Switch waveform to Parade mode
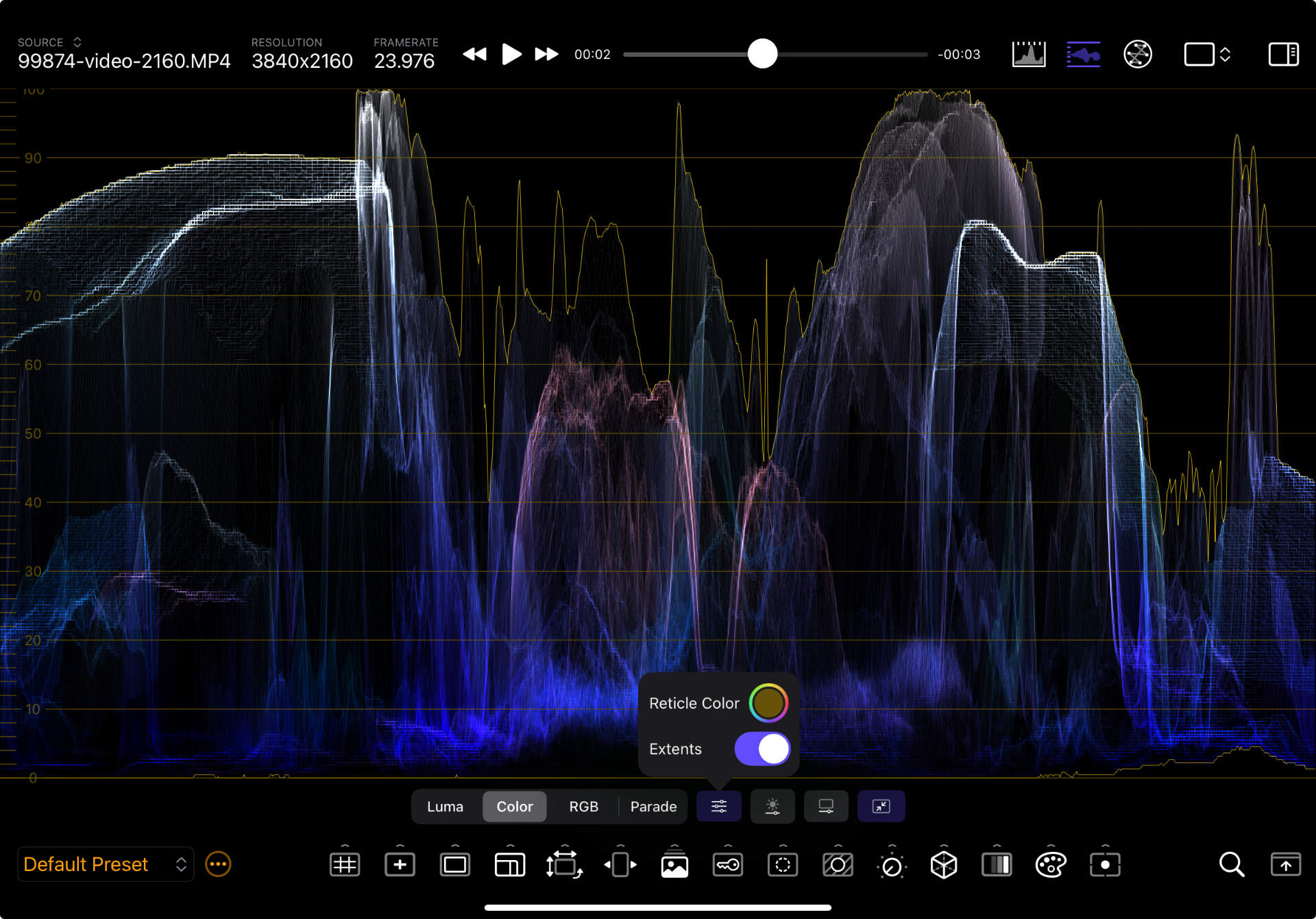Image resolution: width=1316 pixels, height=919 pixels. coord(653,807)
